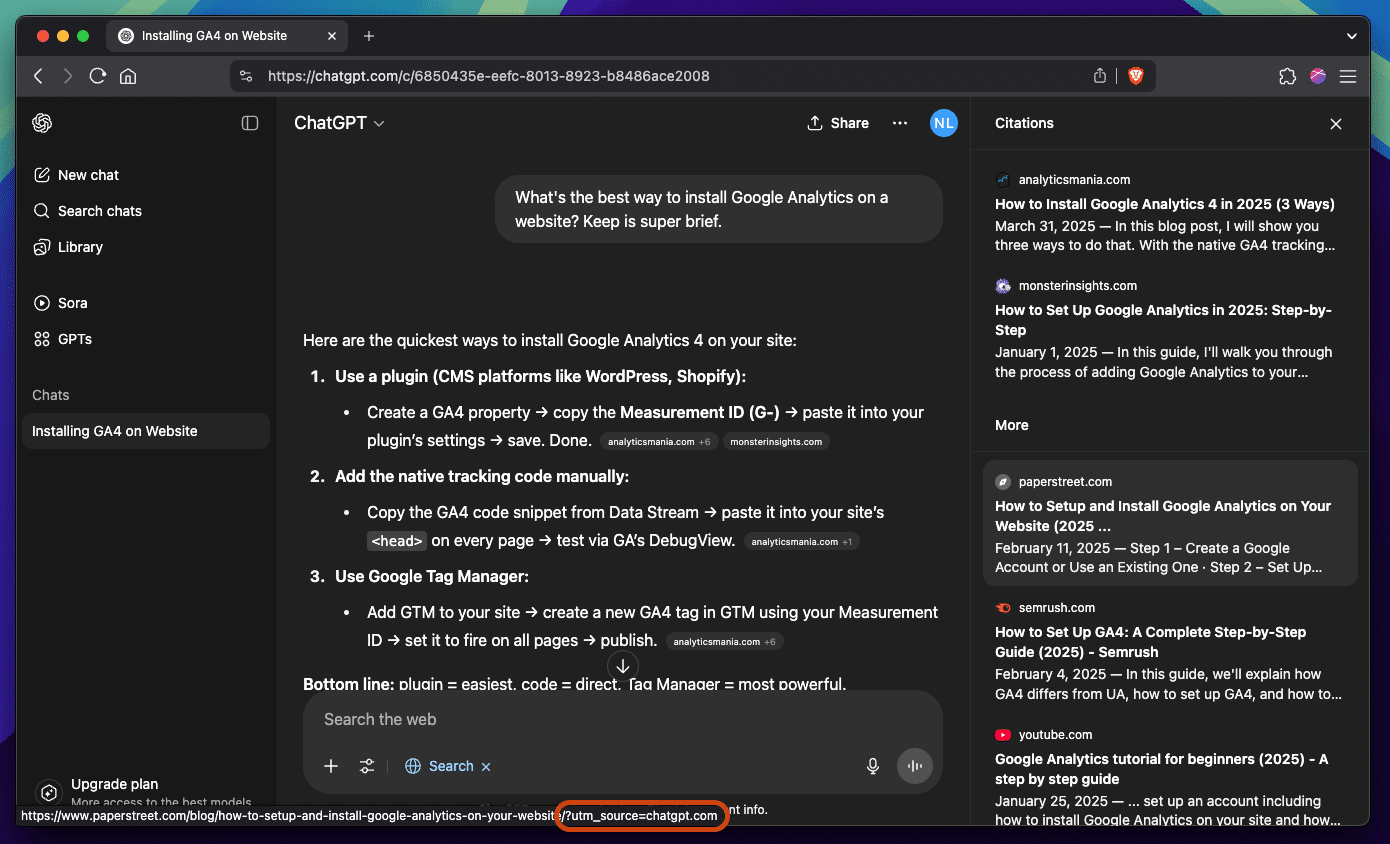Click the analyticsmania.com +6 chip under plugin step
The width and height of the screenshot is (1390, 844).
659,441
